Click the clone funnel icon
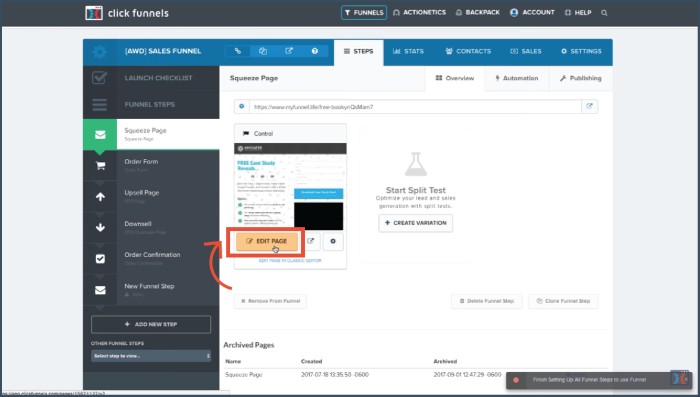The image size is (700, 397). [x=263, y=51]
